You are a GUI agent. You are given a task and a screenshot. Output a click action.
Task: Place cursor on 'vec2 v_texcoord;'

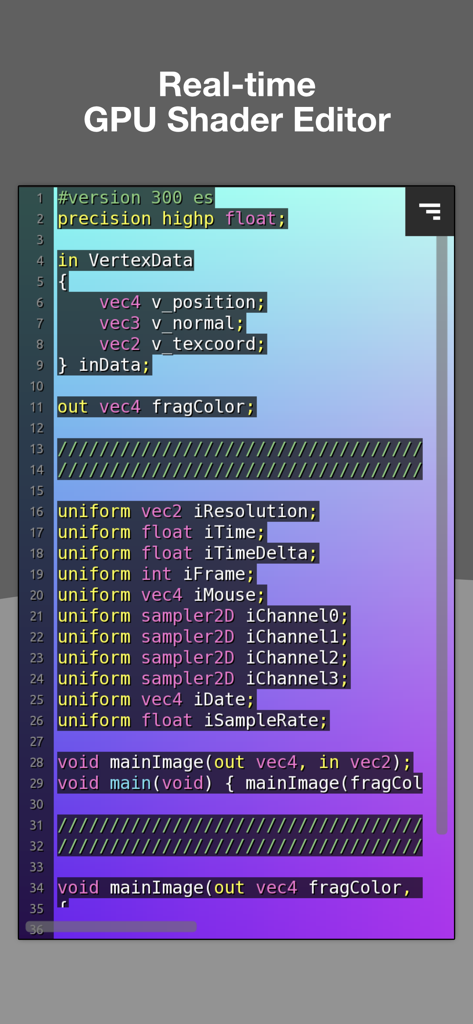tap(182, 344)
